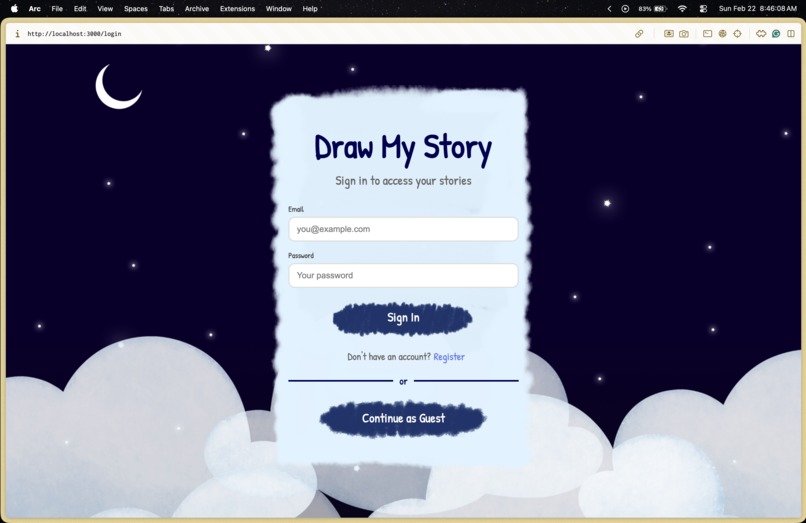
Task: Focus the Email input field
Action: click(403, 229)
